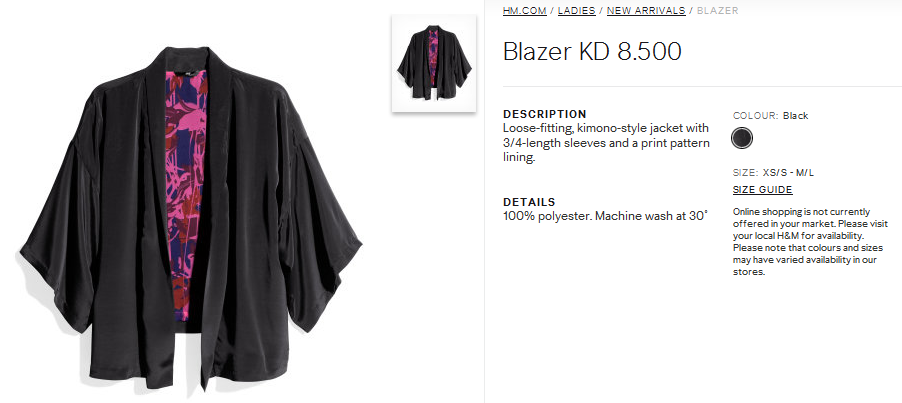Click the DESCRIPTION heading
902x403 pixels.
tap(545, 114)
